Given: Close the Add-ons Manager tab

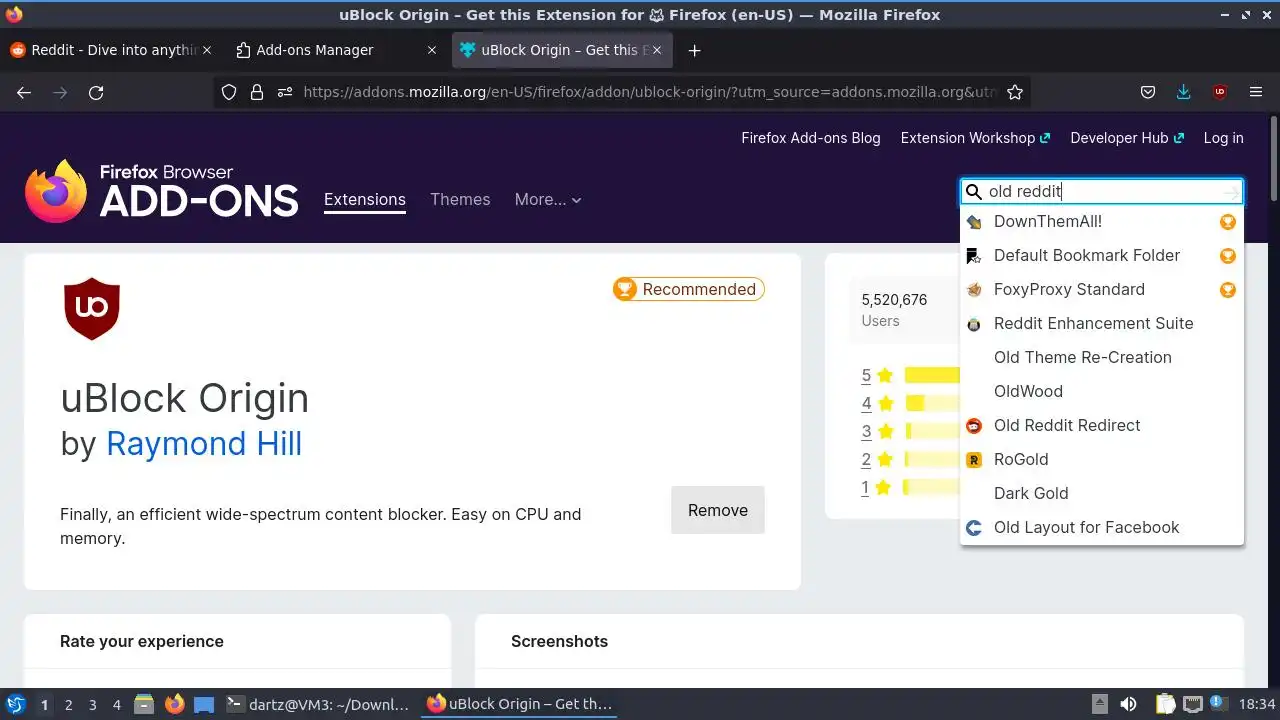Looking at the screenshot, I should [432, 50].
